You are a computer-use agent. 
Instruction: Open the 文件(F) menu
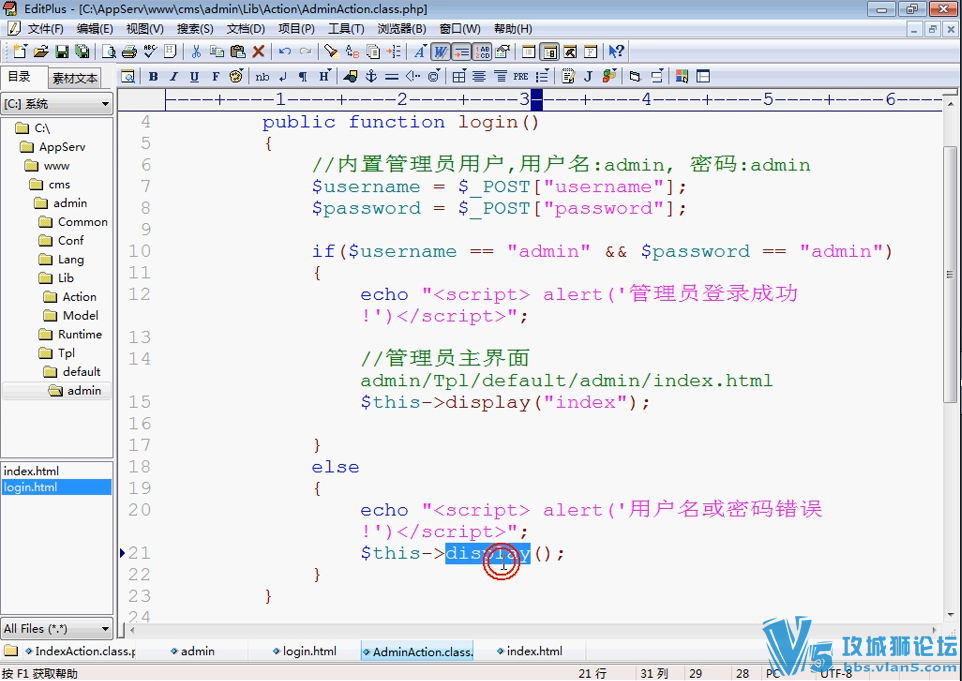click(45, 29)
